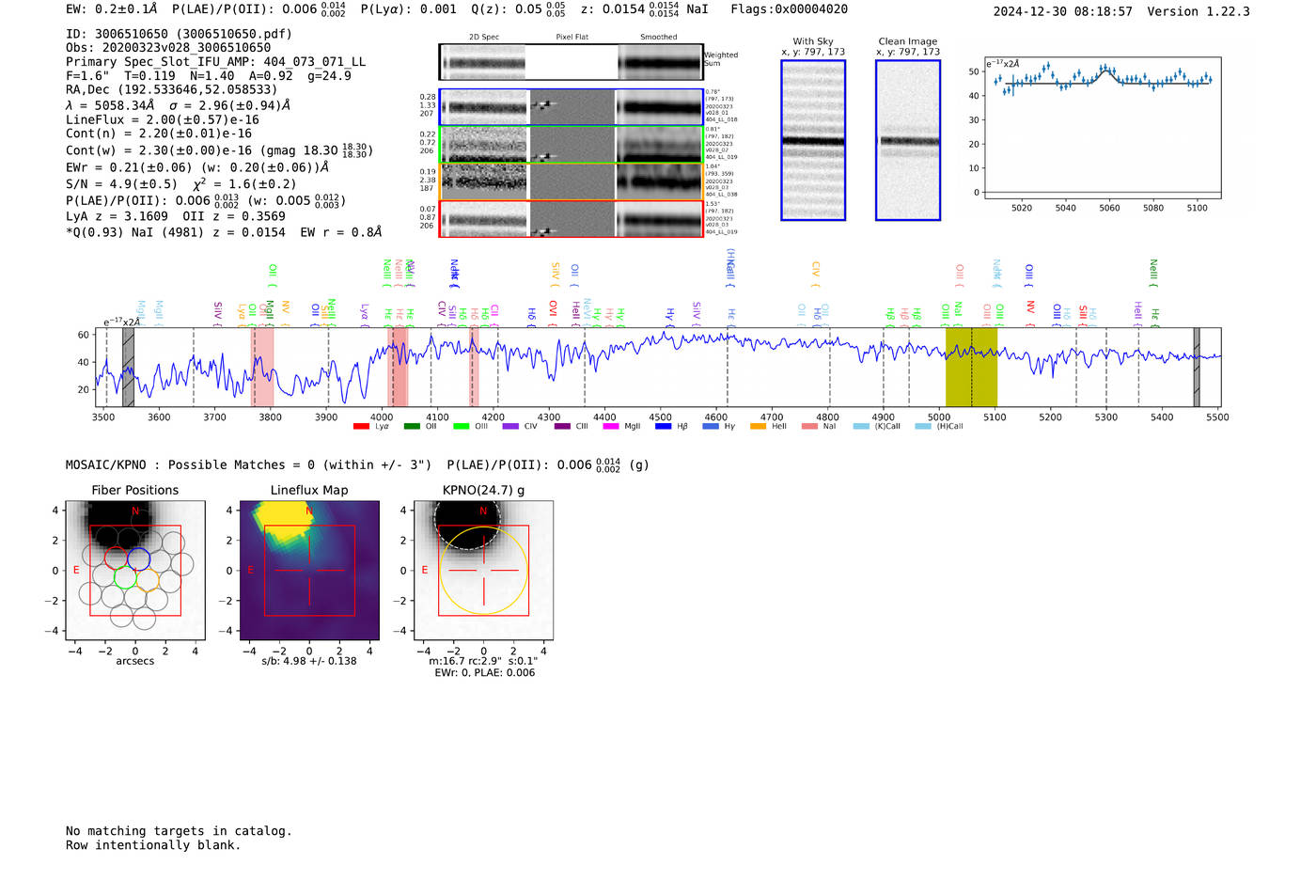Image resolution: width=1316 pixels, height=896 pixels.
Task: Click the yellow highlighted band near 5050 Å
Action: tap(971, 367)
